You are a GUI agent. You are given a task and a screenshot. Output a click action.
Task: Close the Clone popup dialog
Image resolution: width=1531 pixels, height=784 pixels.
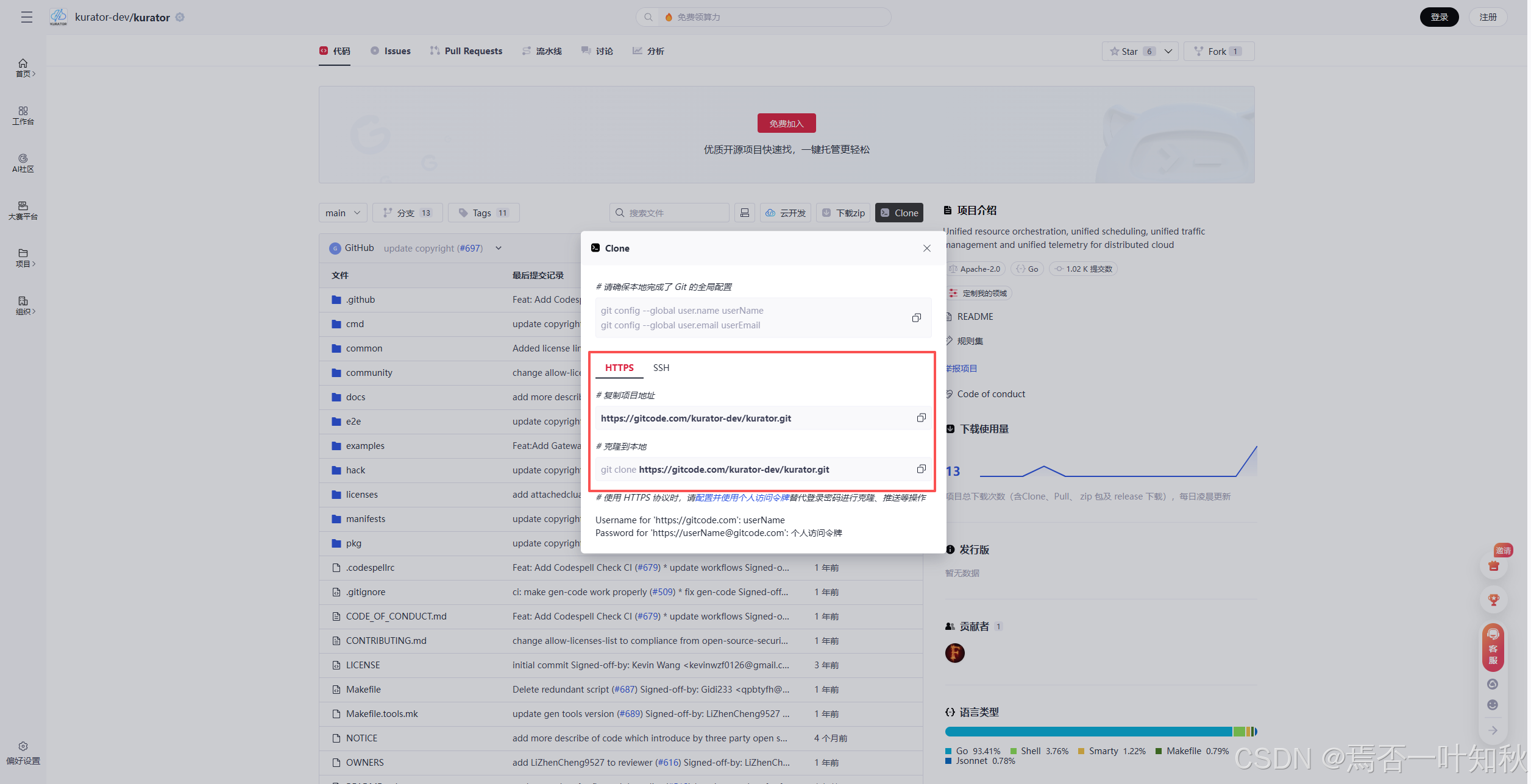coord(926,248)
